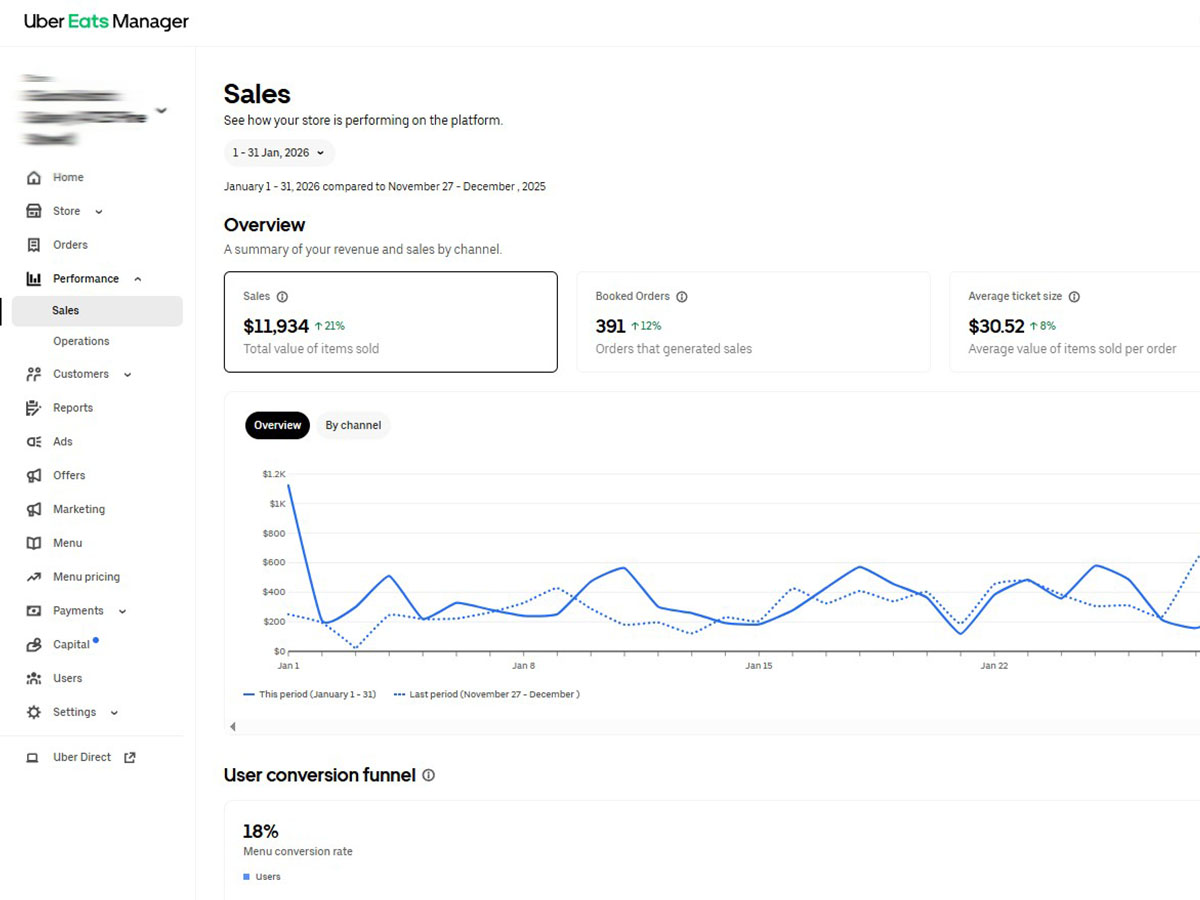Click the Users icon in sidebar
The image size is (1200, 900).
pyautogui.click(x=33, y=678)
